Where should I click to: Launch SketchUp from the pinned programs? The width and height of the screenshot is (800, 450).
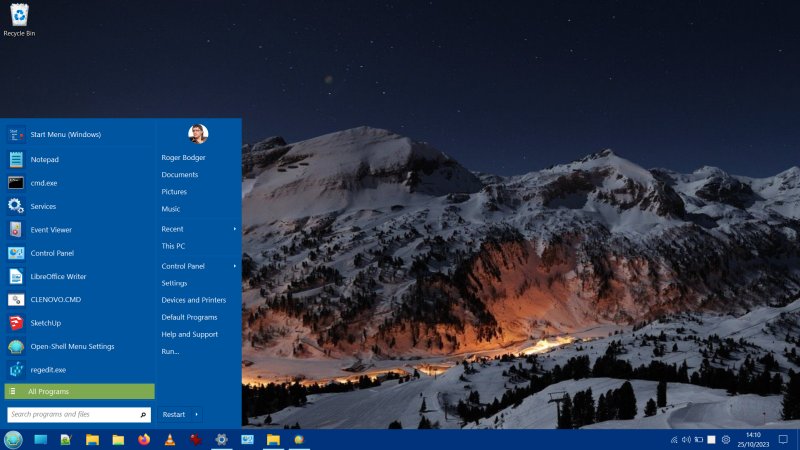(45, 323)
